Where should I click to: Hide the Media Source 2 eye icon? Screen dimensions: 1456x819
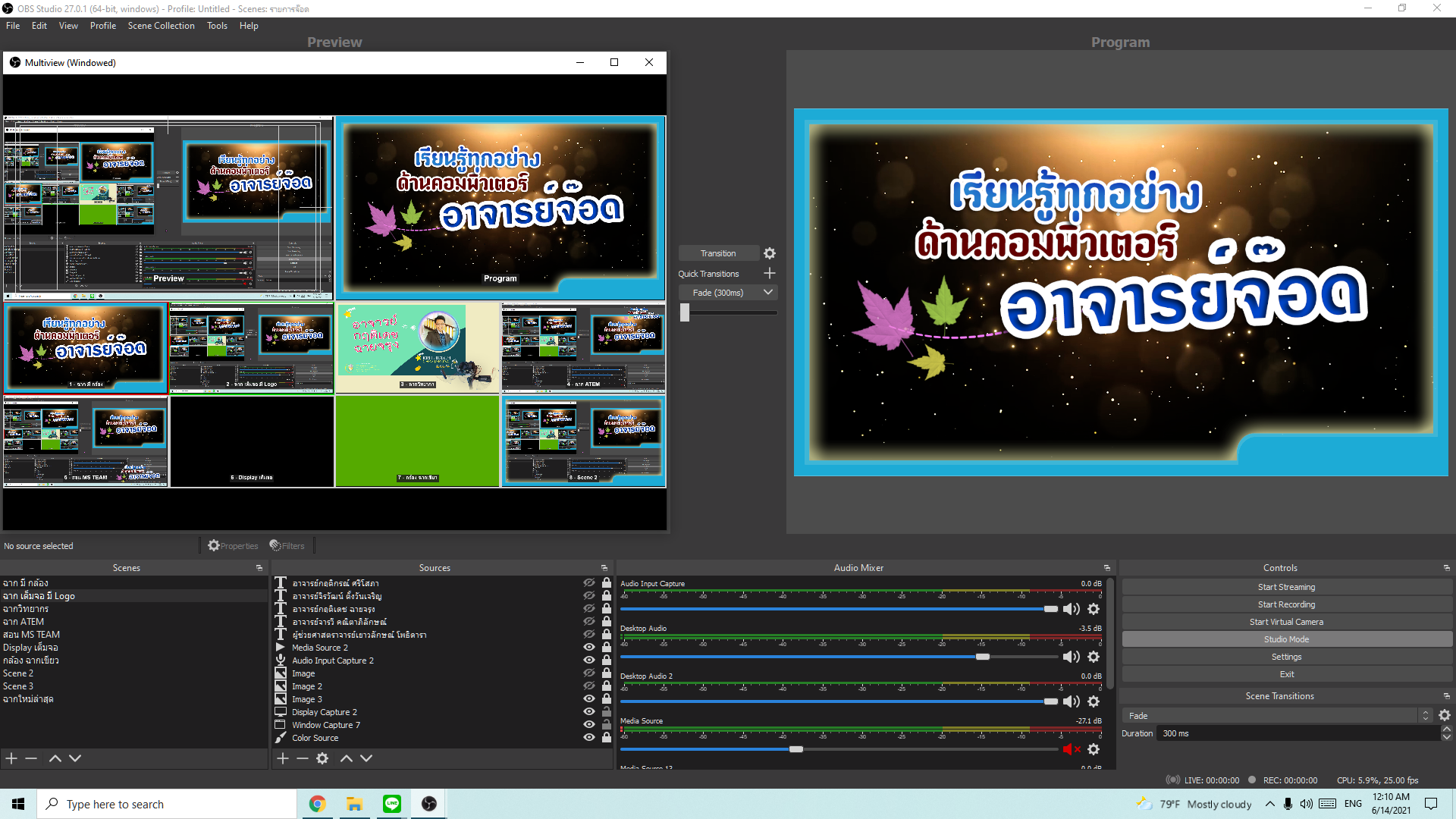[x=588, y=648]
